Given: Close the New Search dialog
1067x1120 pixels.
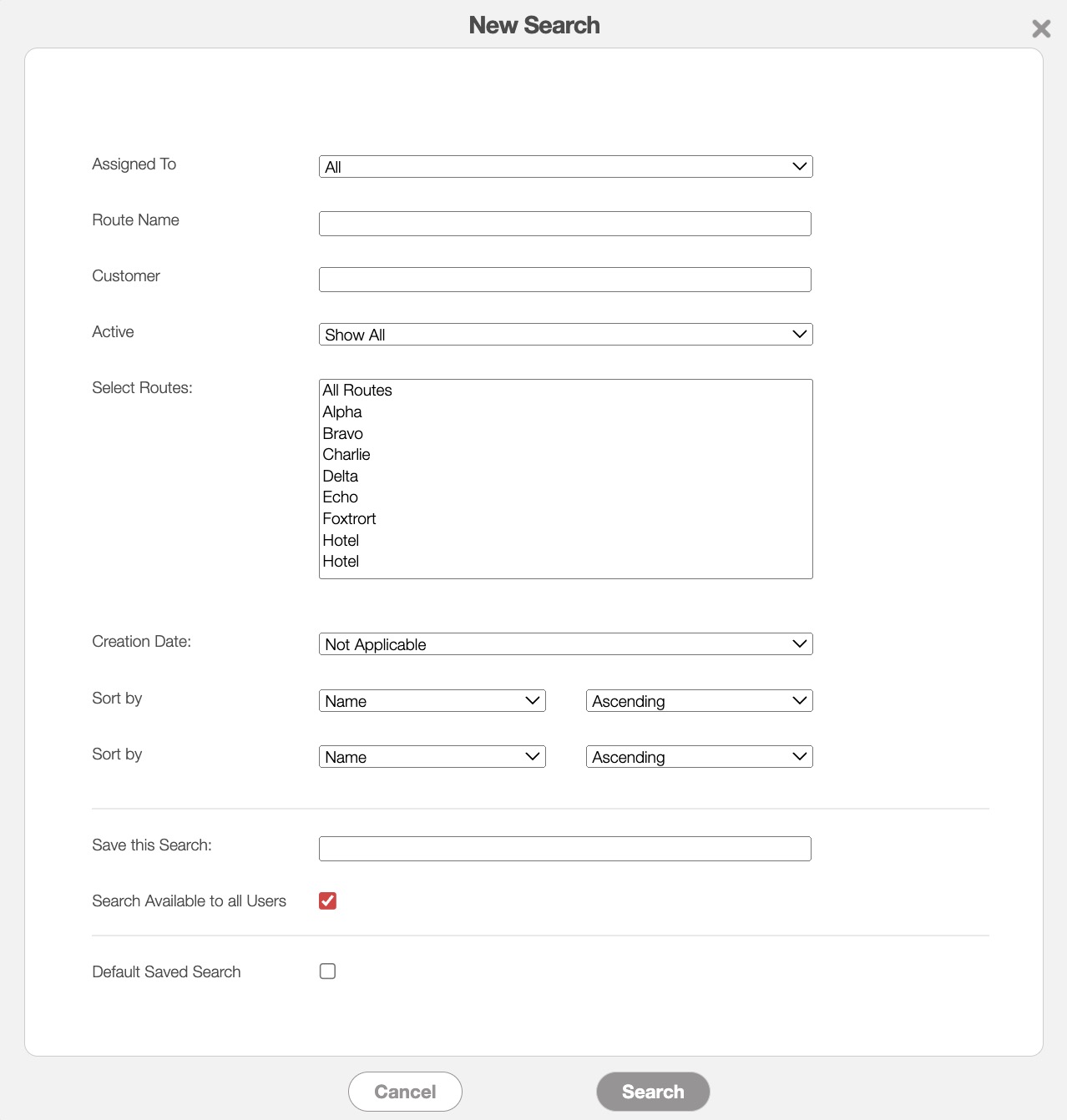Looking at the screenshot, I should 1040,29.
